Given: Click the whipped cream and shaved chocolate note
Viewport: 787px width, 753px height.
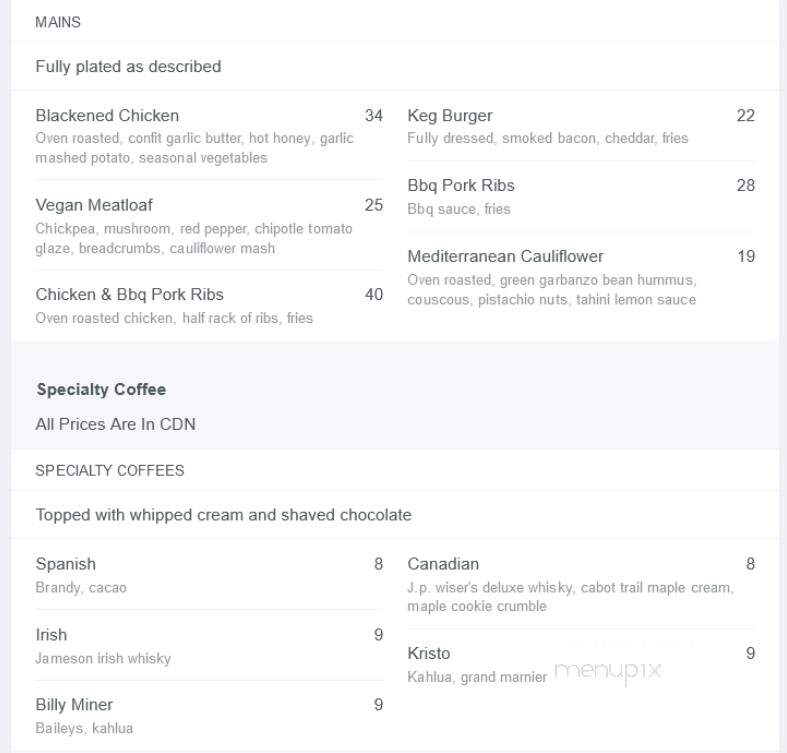Looking at the screenshot, I should (x=224, y=515).
